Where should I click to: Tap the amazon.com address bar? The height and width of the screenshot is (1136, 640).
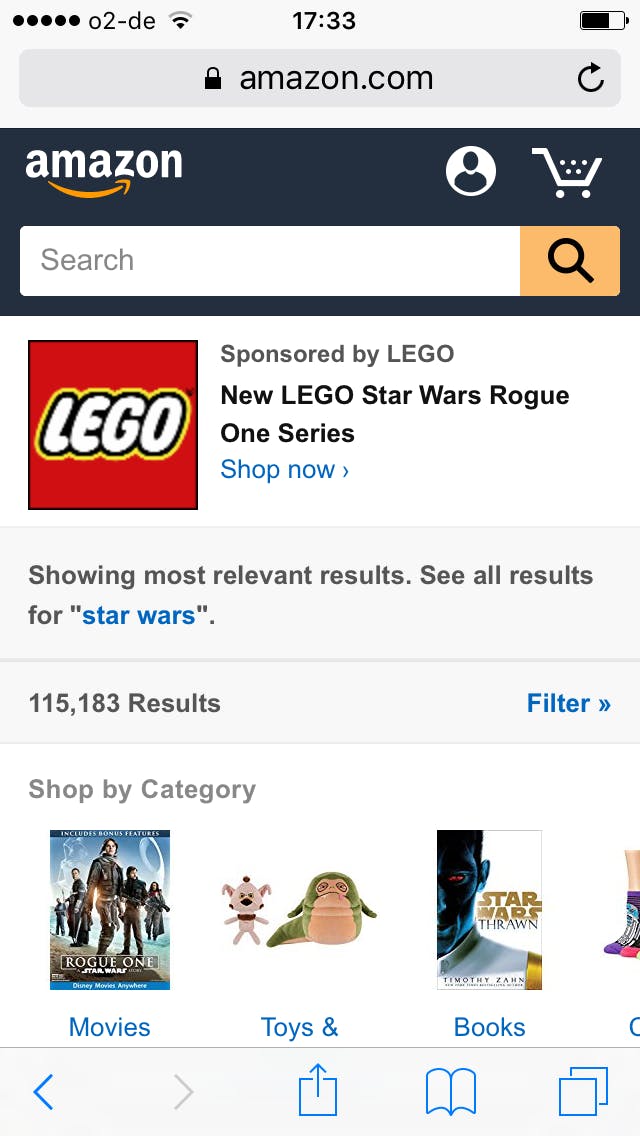(320, 78)
